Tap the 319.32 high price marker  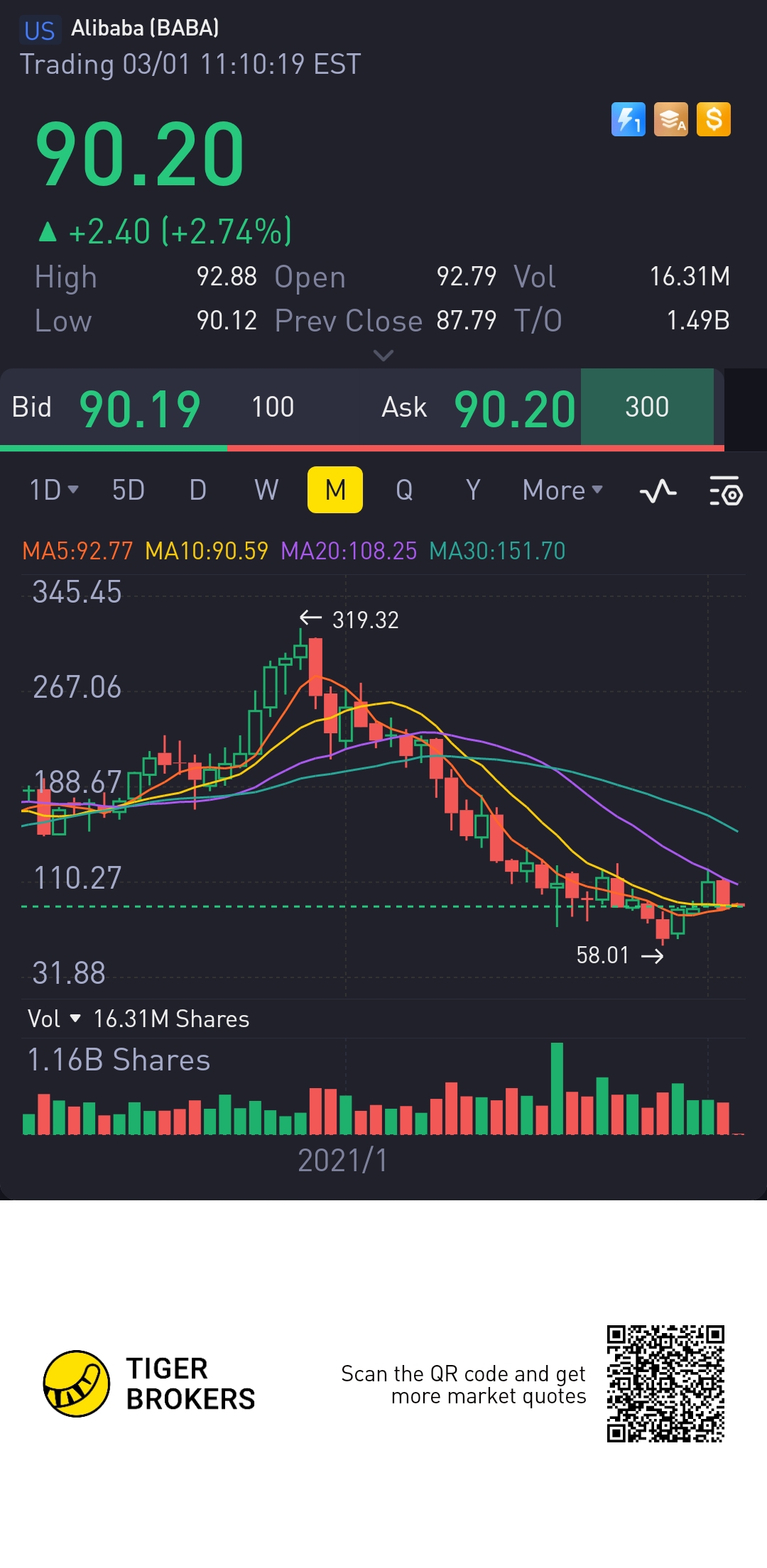(349, 620)
